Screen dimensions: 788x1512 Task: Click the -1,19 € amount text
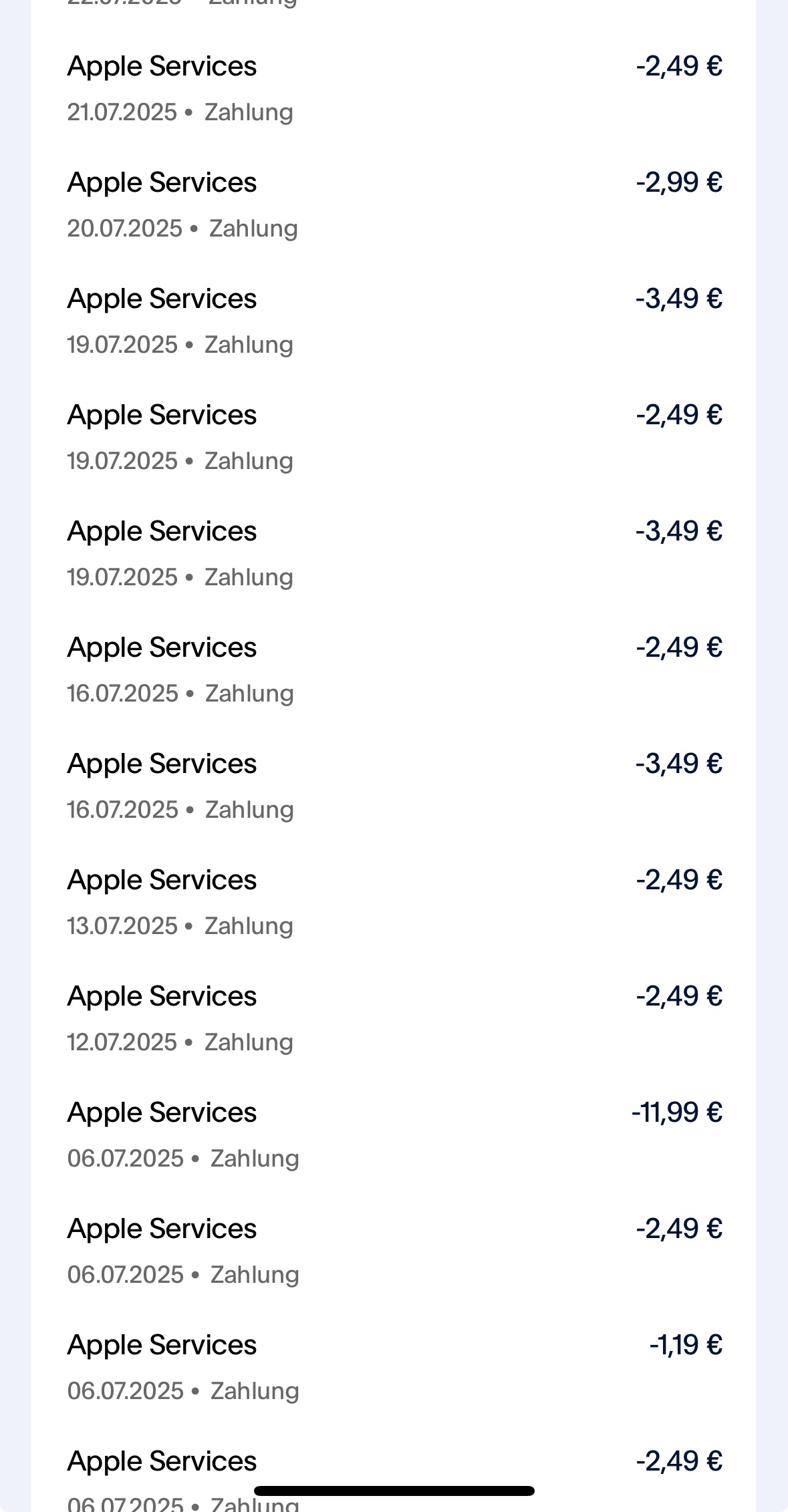(x=685, y=1345)
